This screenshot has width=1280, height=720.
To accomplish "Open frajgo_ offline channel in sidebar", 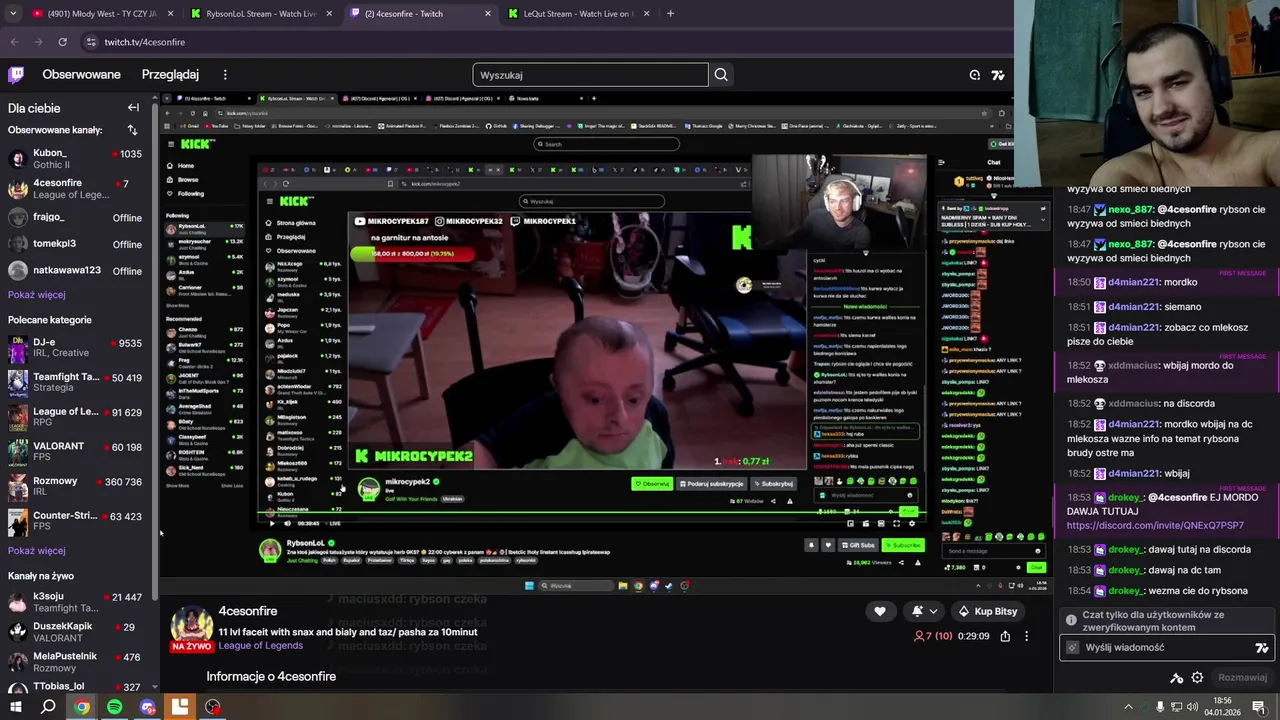I will click(x=75, y=217).
